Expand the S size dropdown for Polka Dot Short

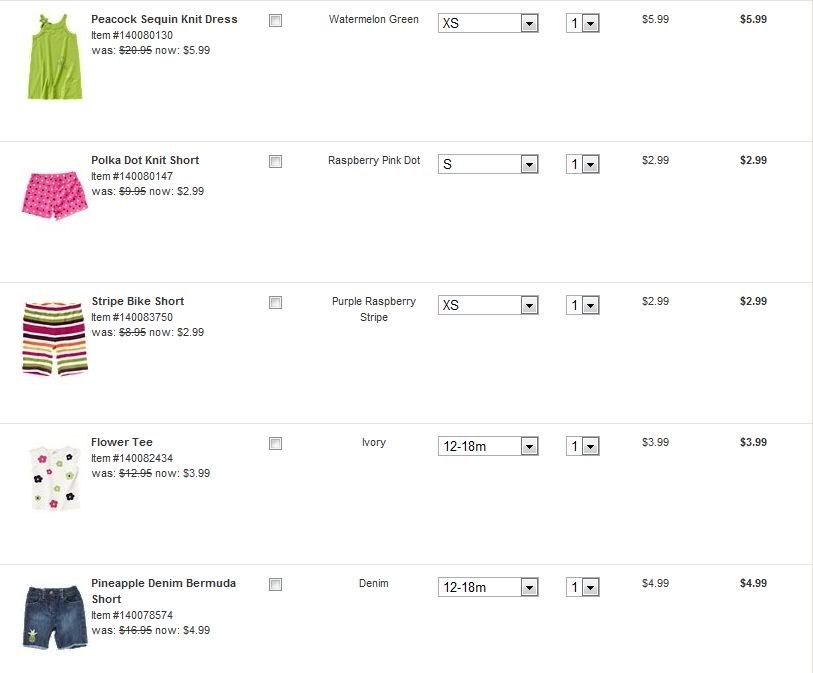tap(488, 164)
